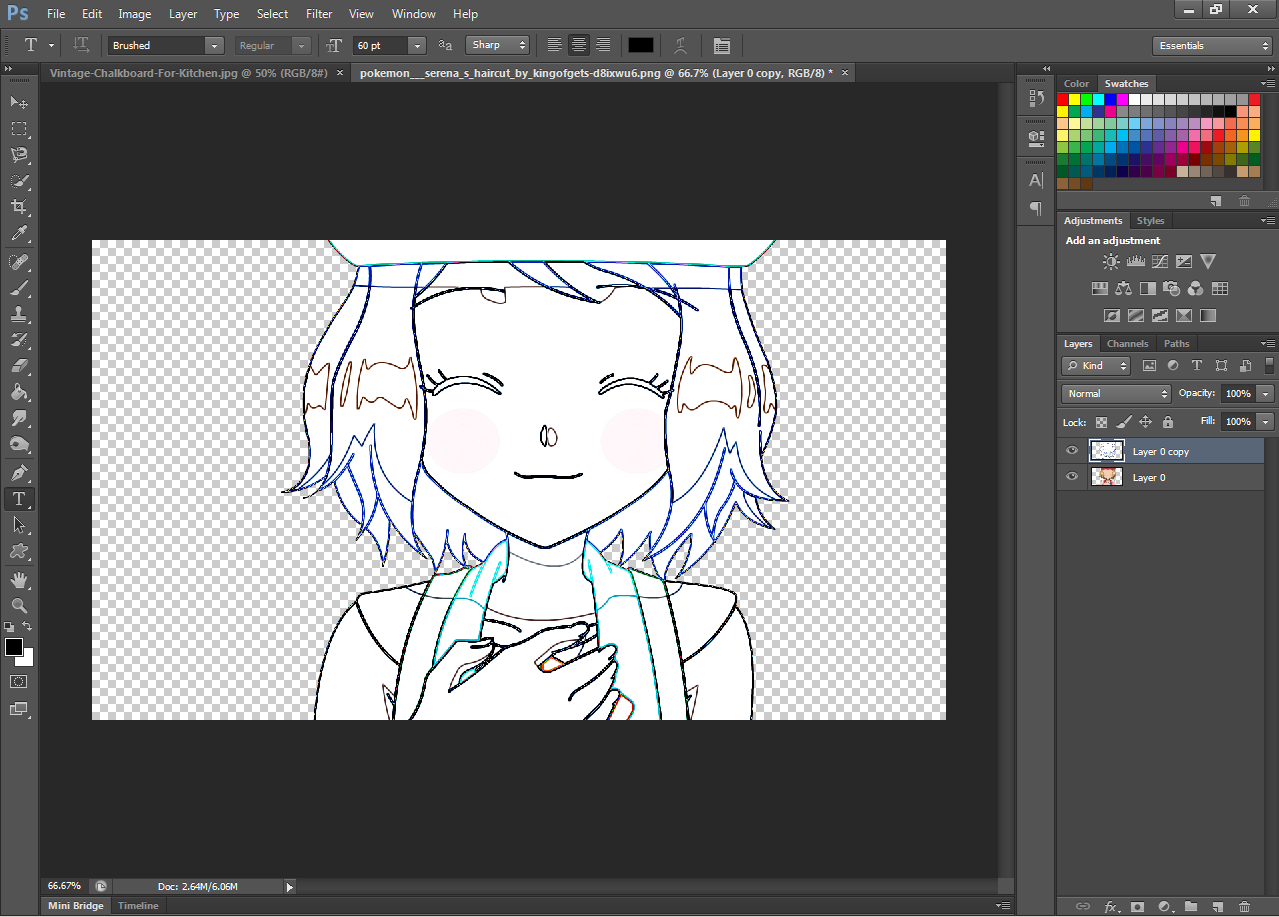Select the Horizontal Type tool

pyautogui.click(x=18, y=498)
